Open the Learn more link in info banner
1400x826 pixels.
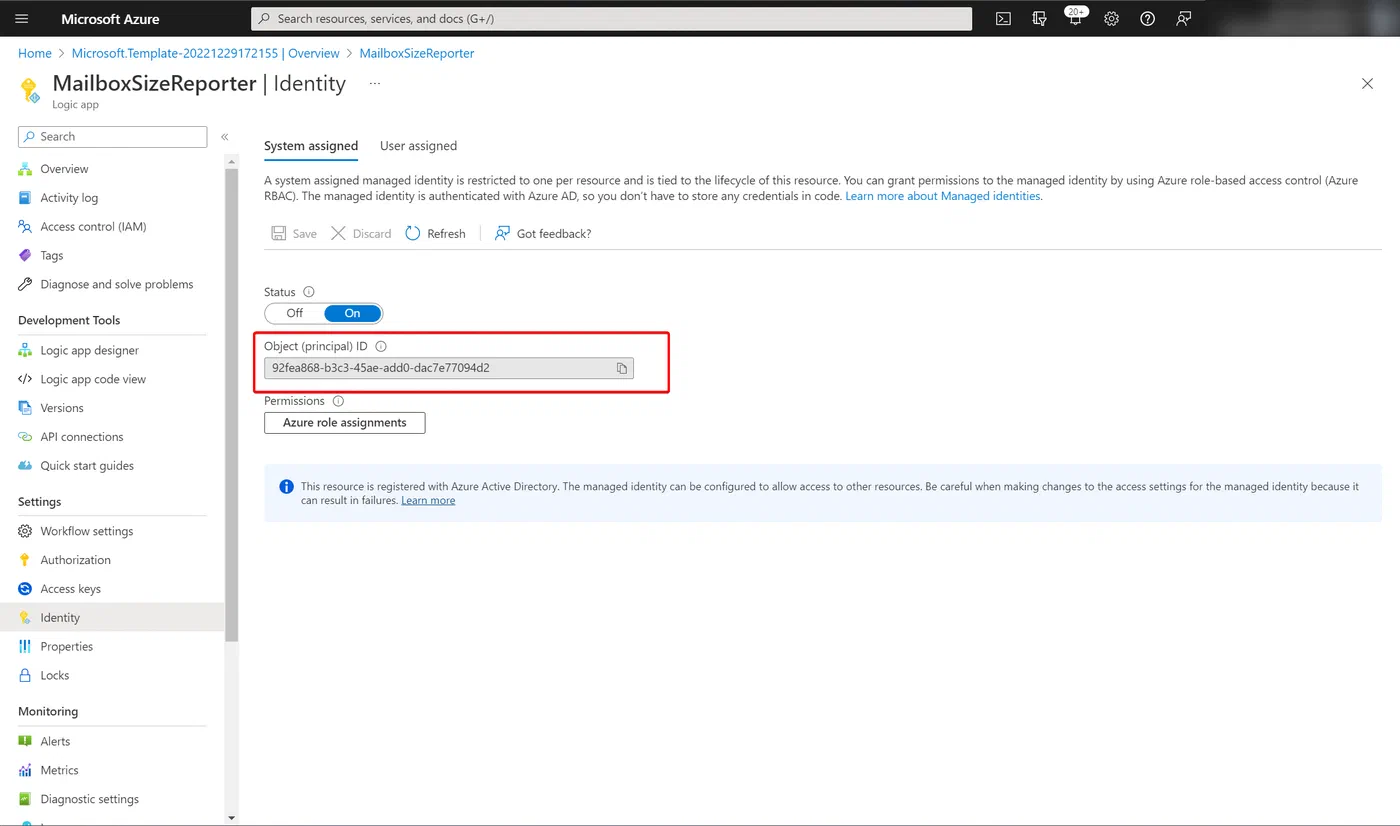coord(428,500)
